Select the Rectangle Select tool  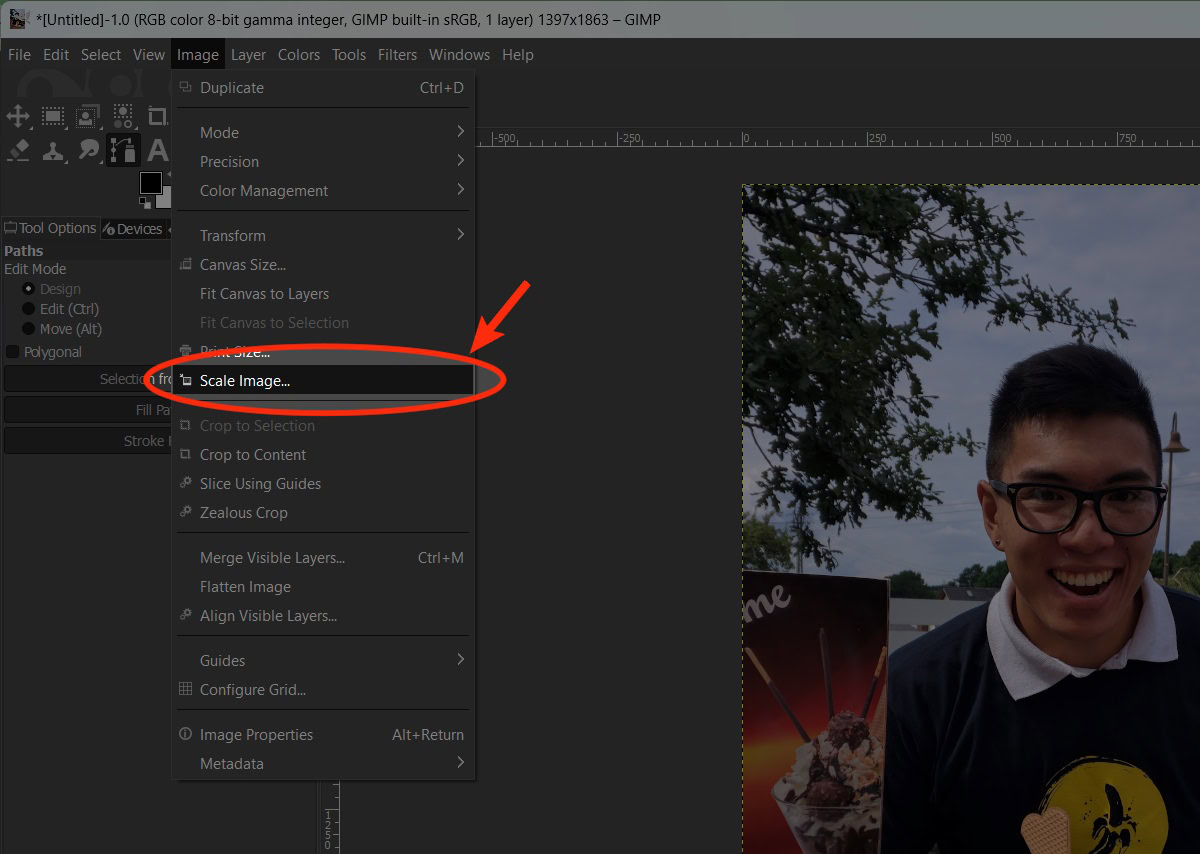(53, 116)
